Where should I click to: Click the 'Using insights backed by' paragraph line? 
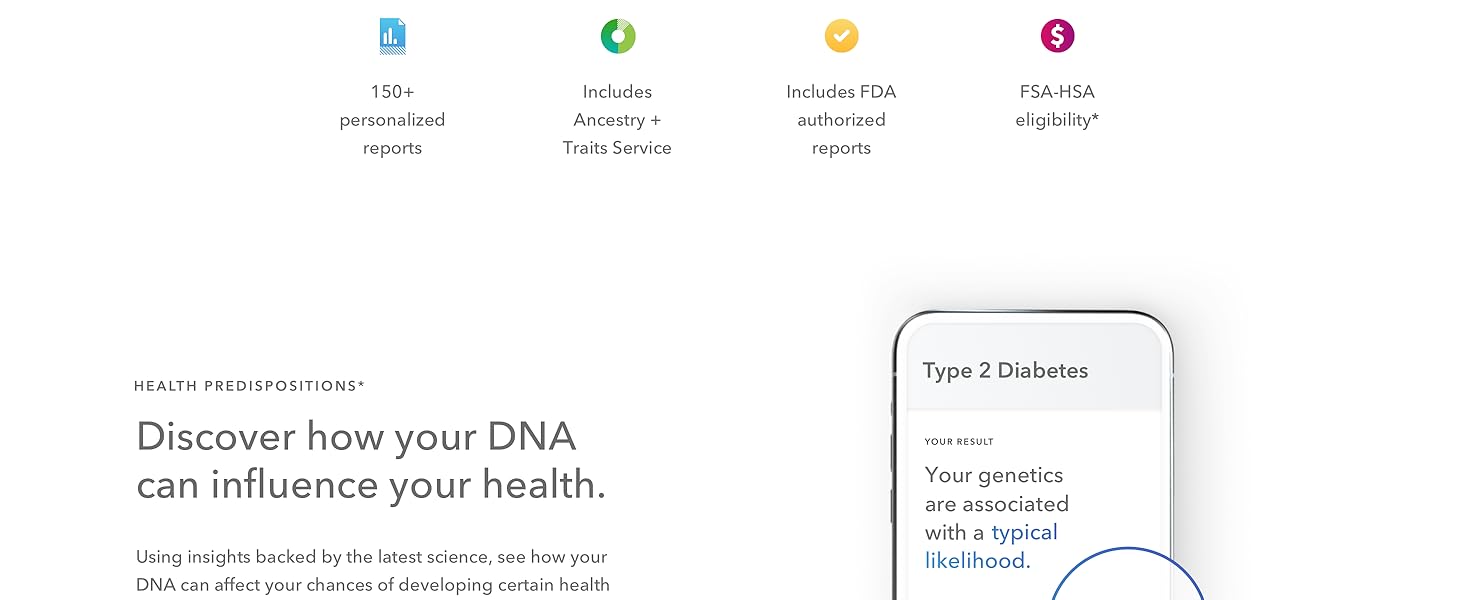pos(371,557)
